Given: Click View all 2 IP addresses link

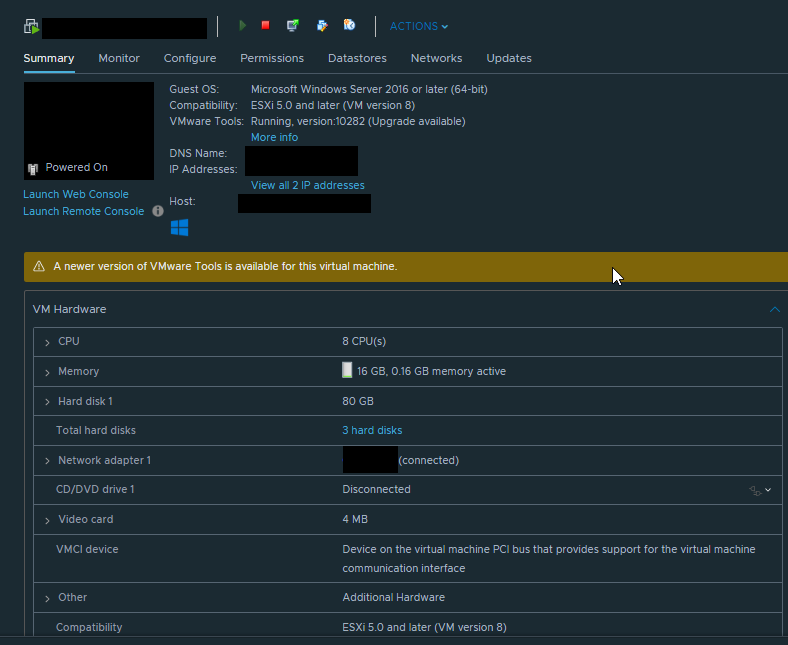Looking at the screenshot, I should [308, 185].
